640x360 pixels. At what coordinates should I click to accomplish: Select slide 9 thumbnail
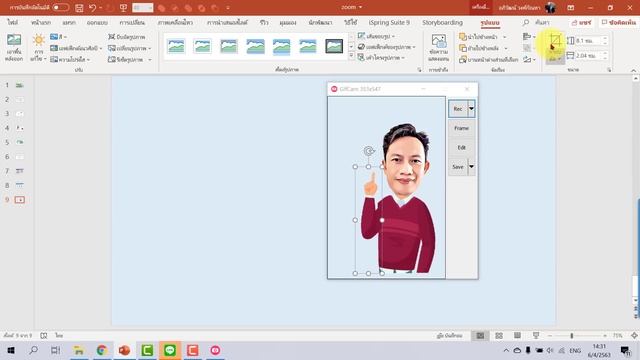tap(20, 200)
